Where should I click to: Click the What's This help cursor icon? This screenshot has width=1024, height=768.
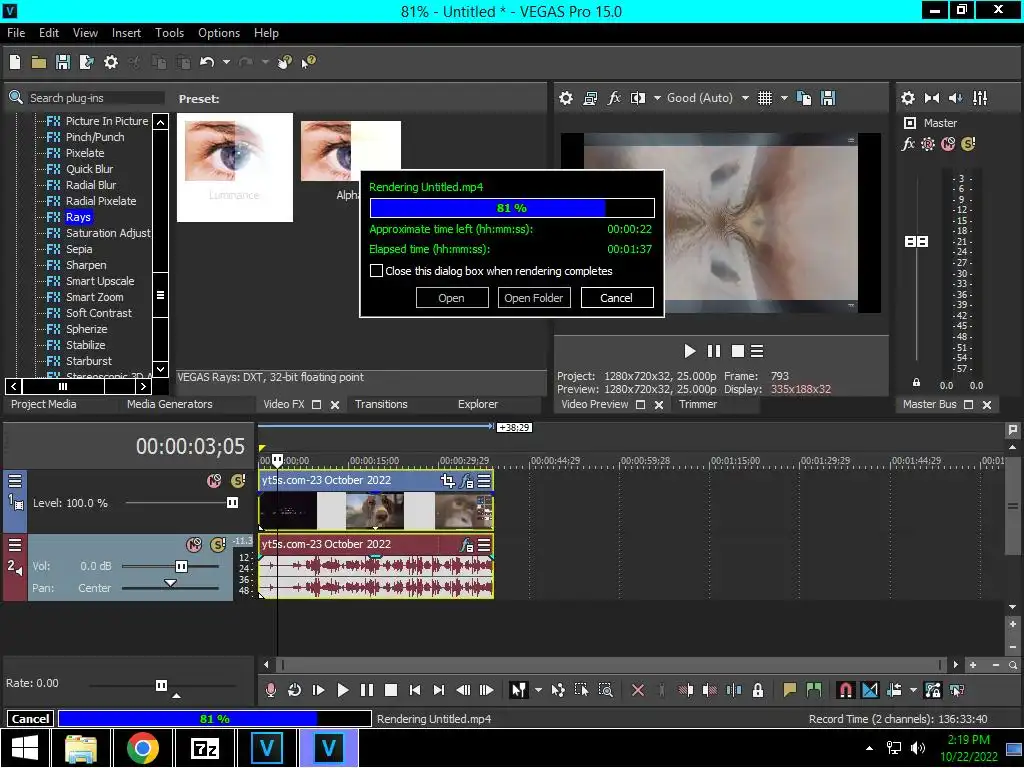[308, 62]
